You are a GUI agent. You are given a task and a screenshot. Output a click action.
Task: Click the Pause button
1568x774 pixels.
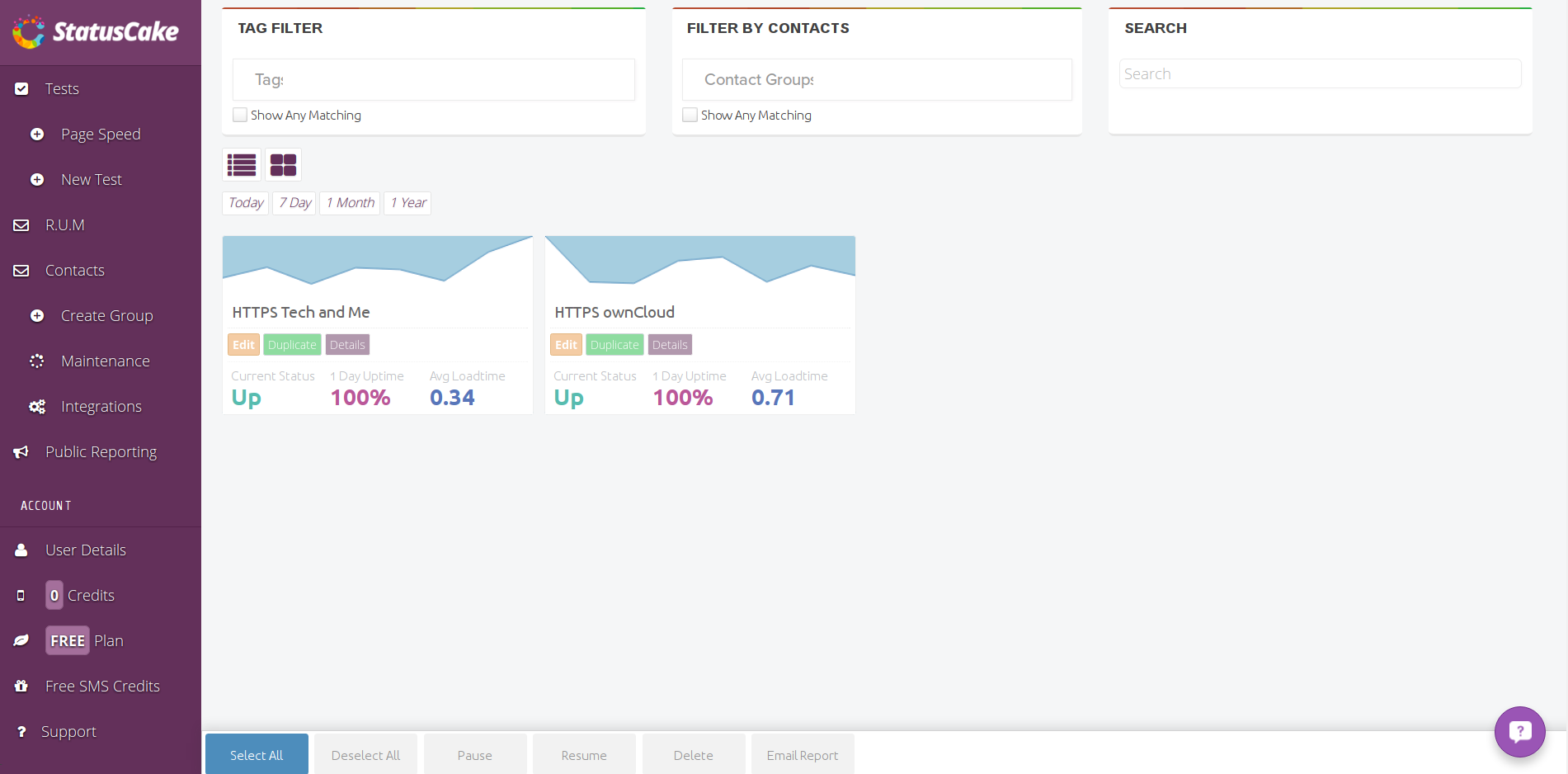[x=475, y=754]
